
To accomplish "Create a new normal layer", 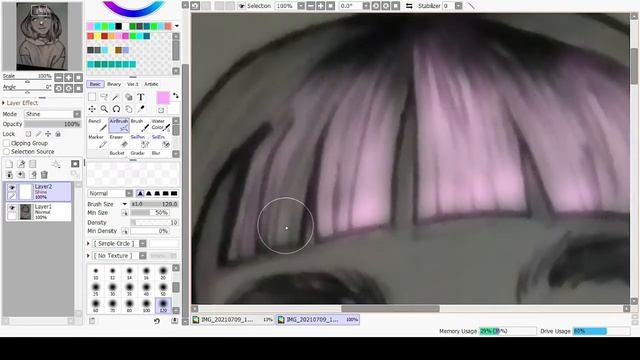I will (x=9, y=164).
